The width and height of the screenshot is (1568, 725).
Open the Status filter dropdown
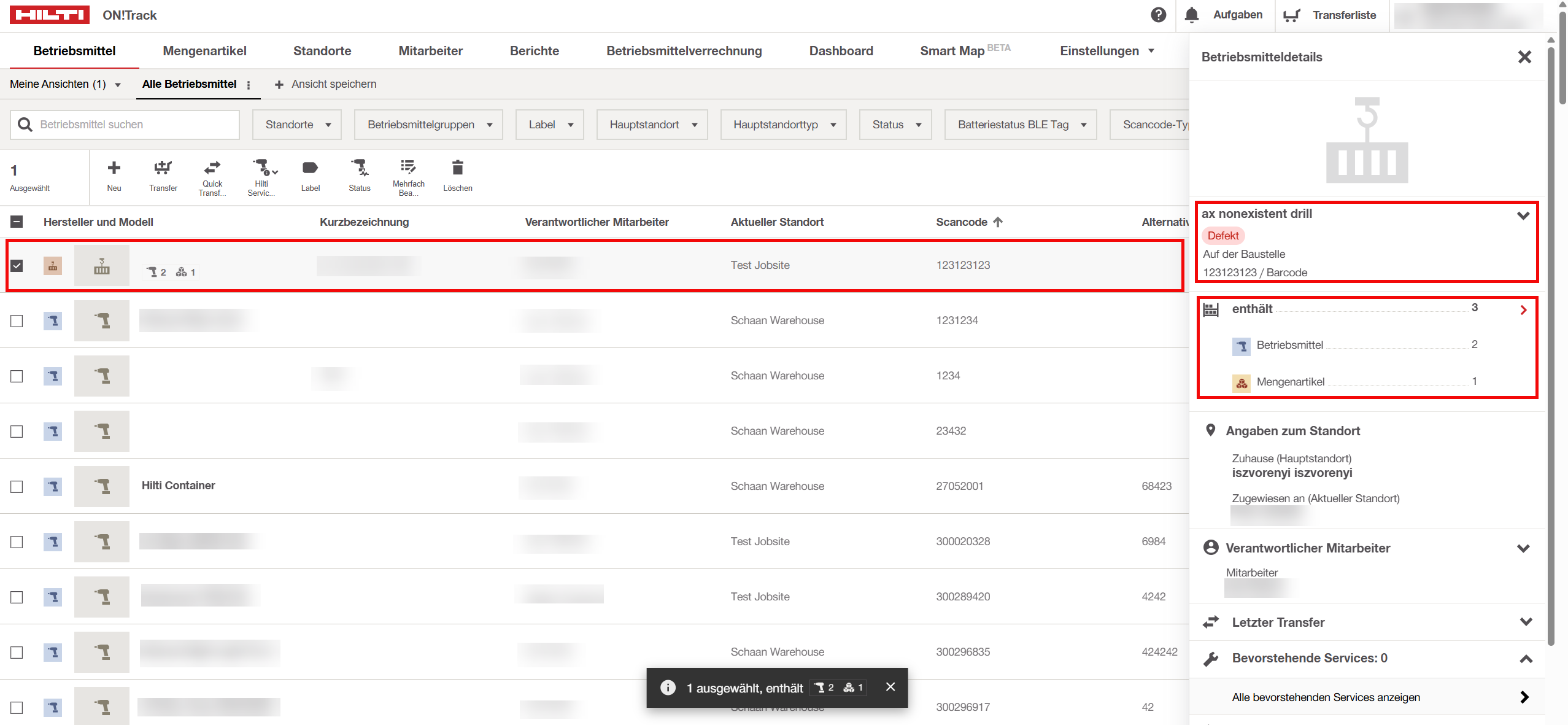pos(895,125)
